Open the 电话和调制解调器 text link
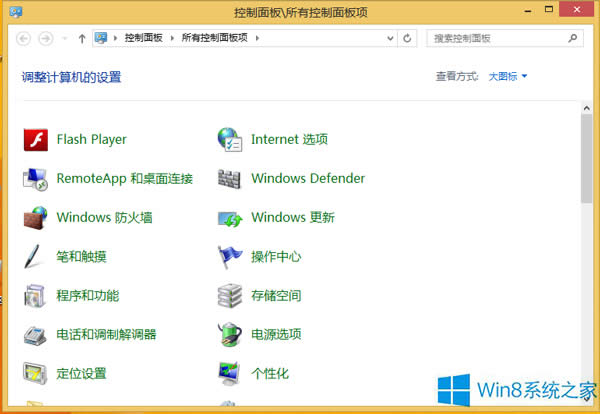 point(106,335)
